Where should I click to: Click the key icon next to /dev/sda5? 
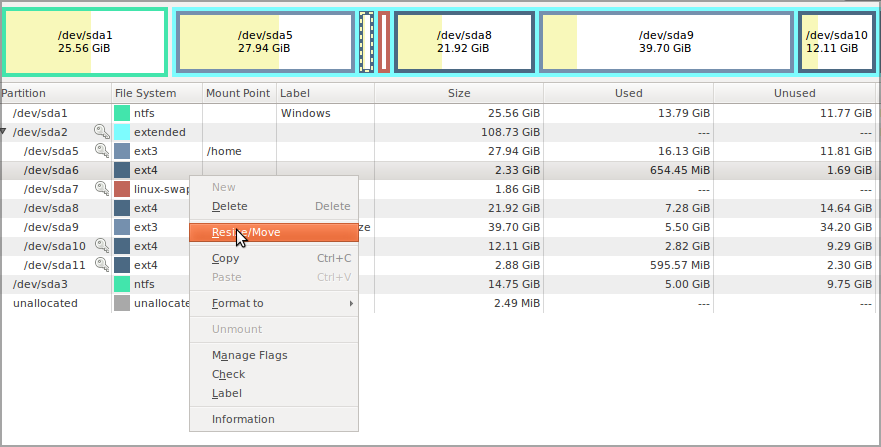[101, 151]
